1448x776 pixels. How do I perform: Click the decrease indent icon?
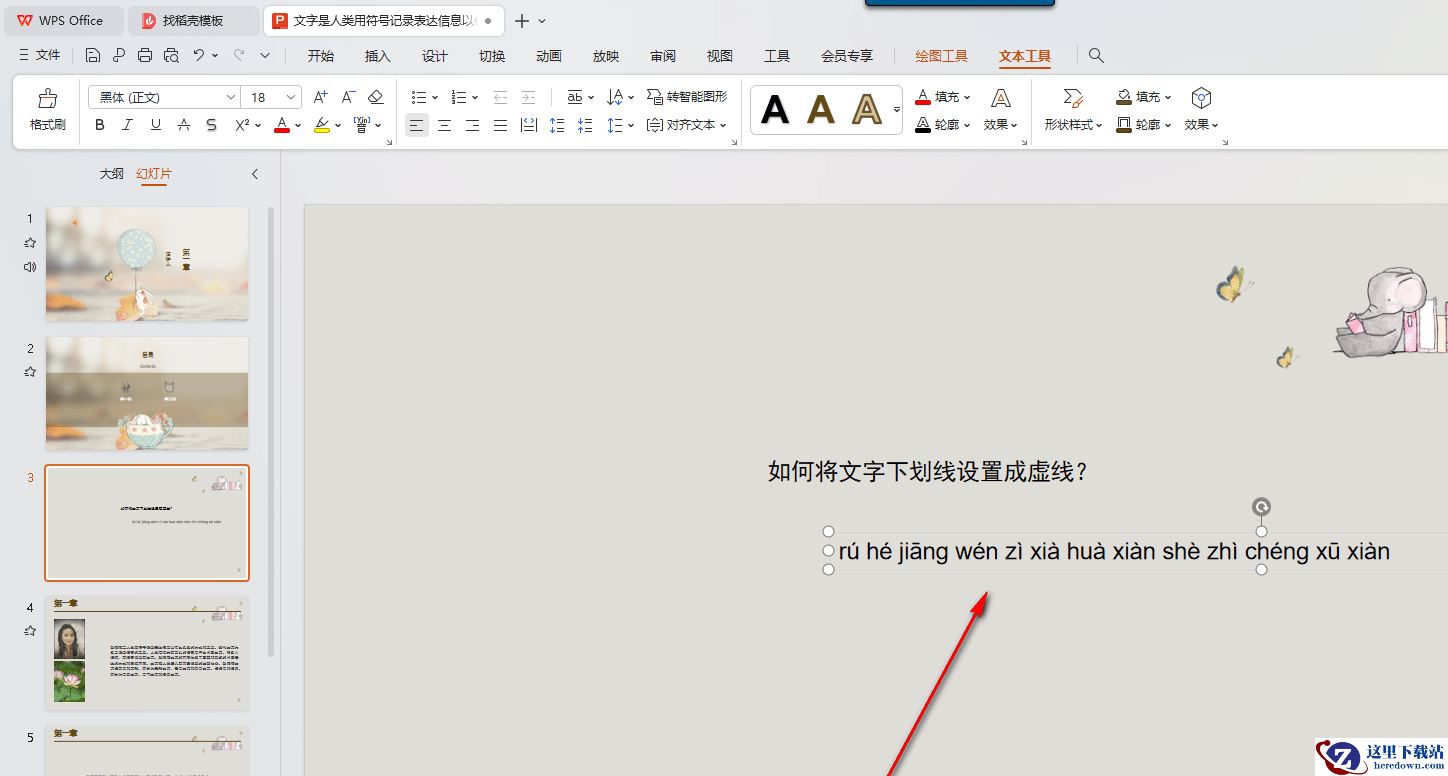click(x=500, y=97)
